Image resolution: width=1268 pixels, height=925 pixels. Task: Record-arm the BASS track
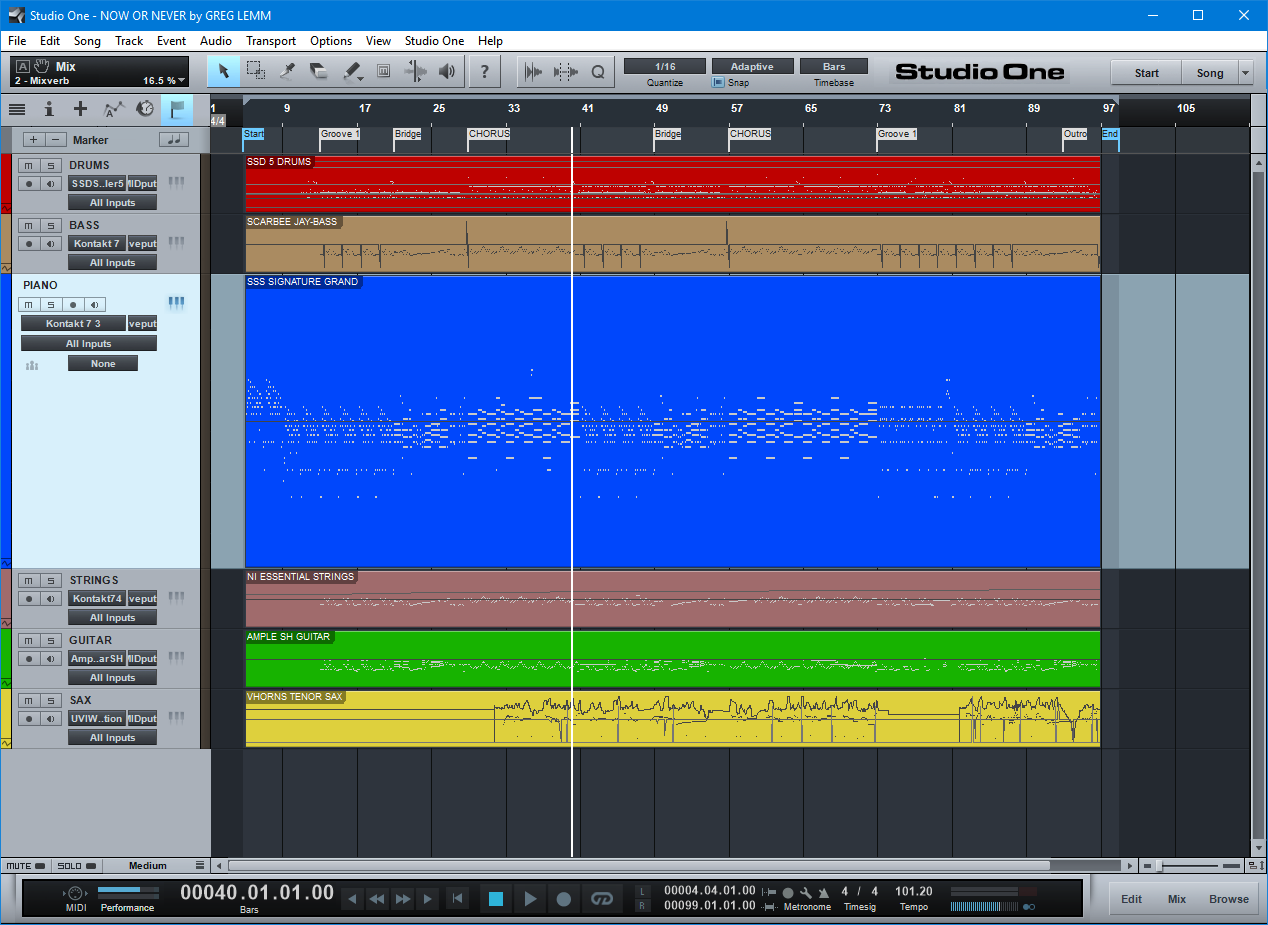pyautogui.click(x=30, y=243)
